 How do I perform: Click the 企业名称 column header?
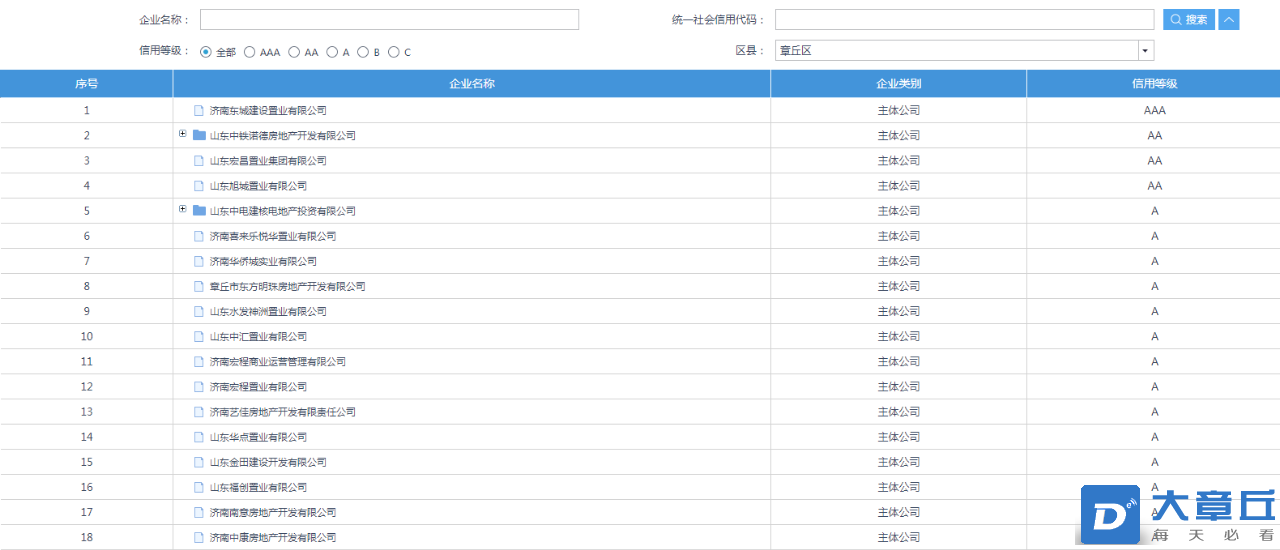coord(472,84)
